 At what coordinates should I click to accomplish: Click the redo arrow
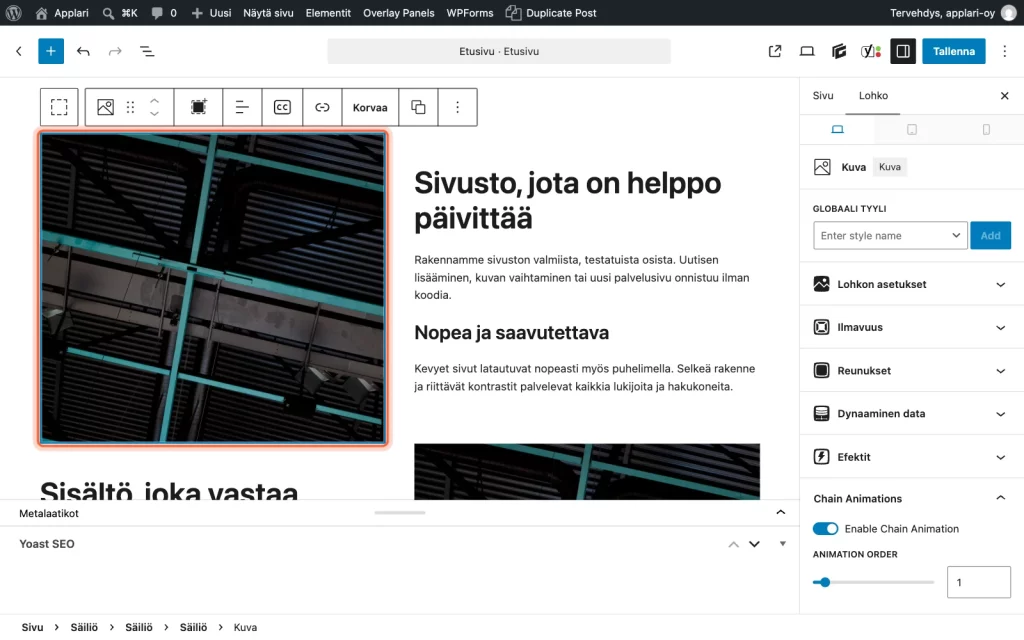[x=115, y=51]
